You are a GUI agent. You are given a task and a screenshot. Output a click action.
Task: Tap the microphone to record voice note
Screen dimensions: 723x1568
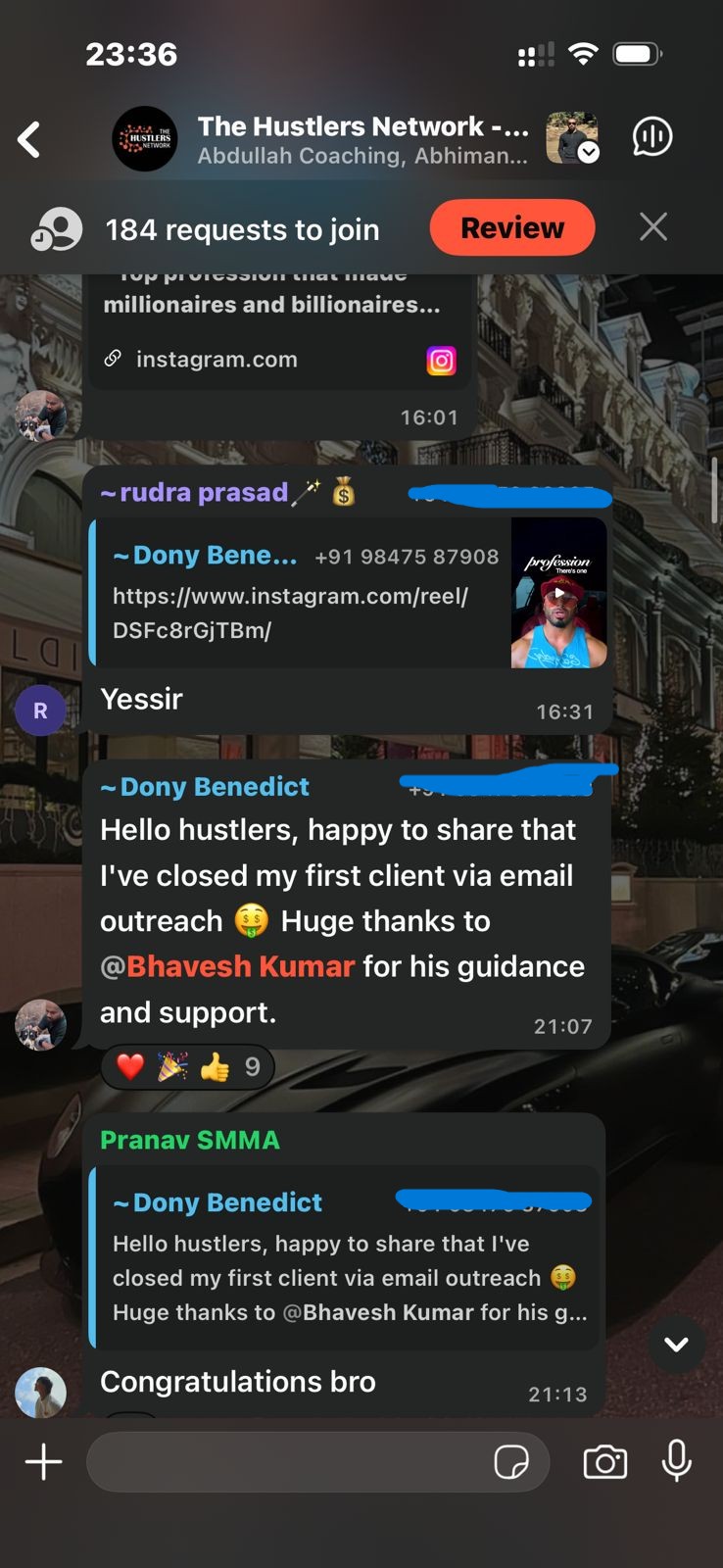click(677, 1461)
